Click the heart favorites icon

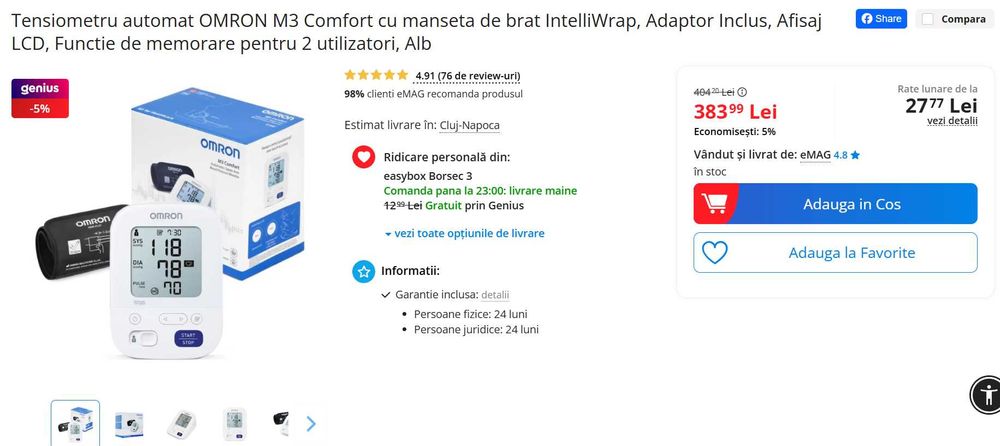coord(715,253)
